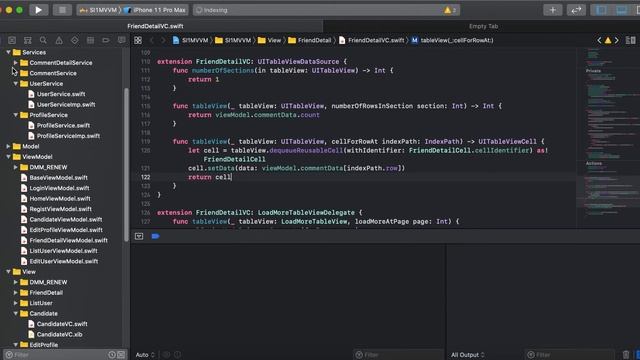This screenshot has width=640, height=360.
Task: Open the related items grid menu
Action: tap(138, 40)
